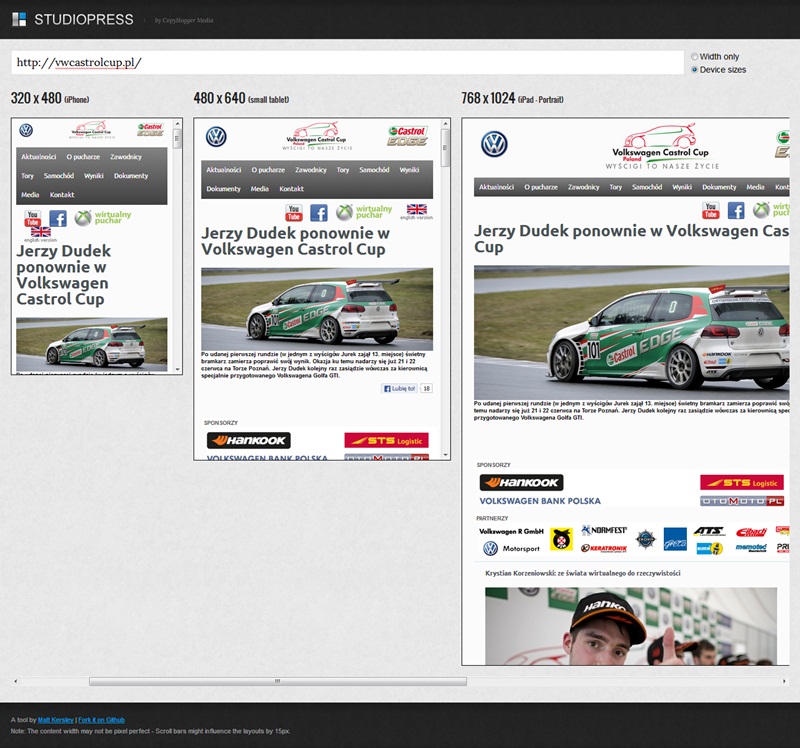Click the Volkswagen logo in the iPad preview
Viewport: 800px width, 748px height.
(x=494, y=144)
